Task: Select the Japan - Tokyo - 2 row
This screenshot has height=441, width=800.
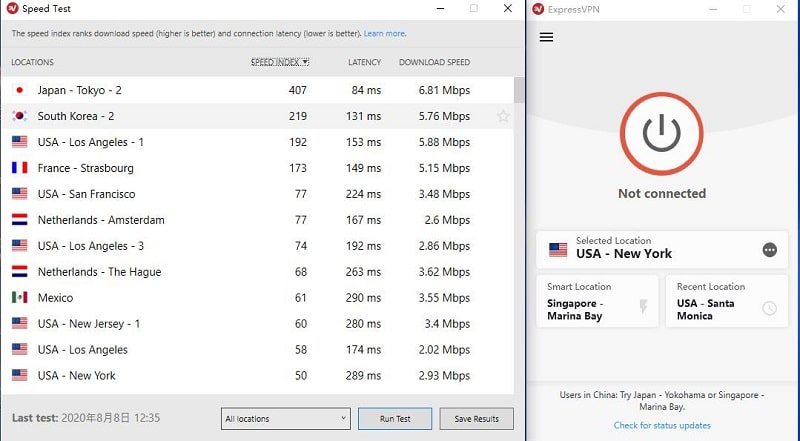Action: pos(257,90)
